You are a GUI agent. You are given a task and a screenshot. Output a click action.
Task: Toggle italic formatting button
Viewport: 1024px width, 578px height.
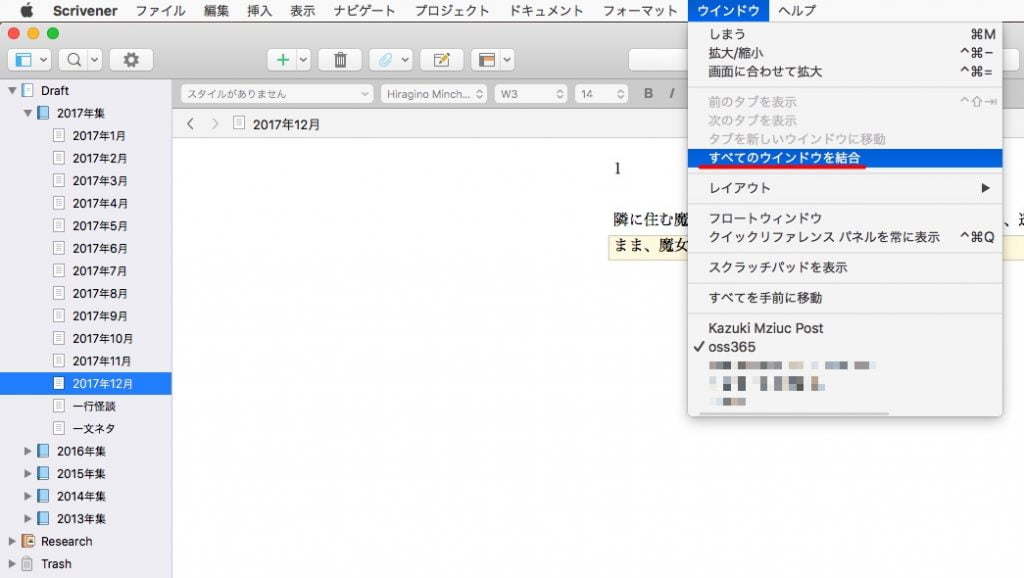point(671,93)
